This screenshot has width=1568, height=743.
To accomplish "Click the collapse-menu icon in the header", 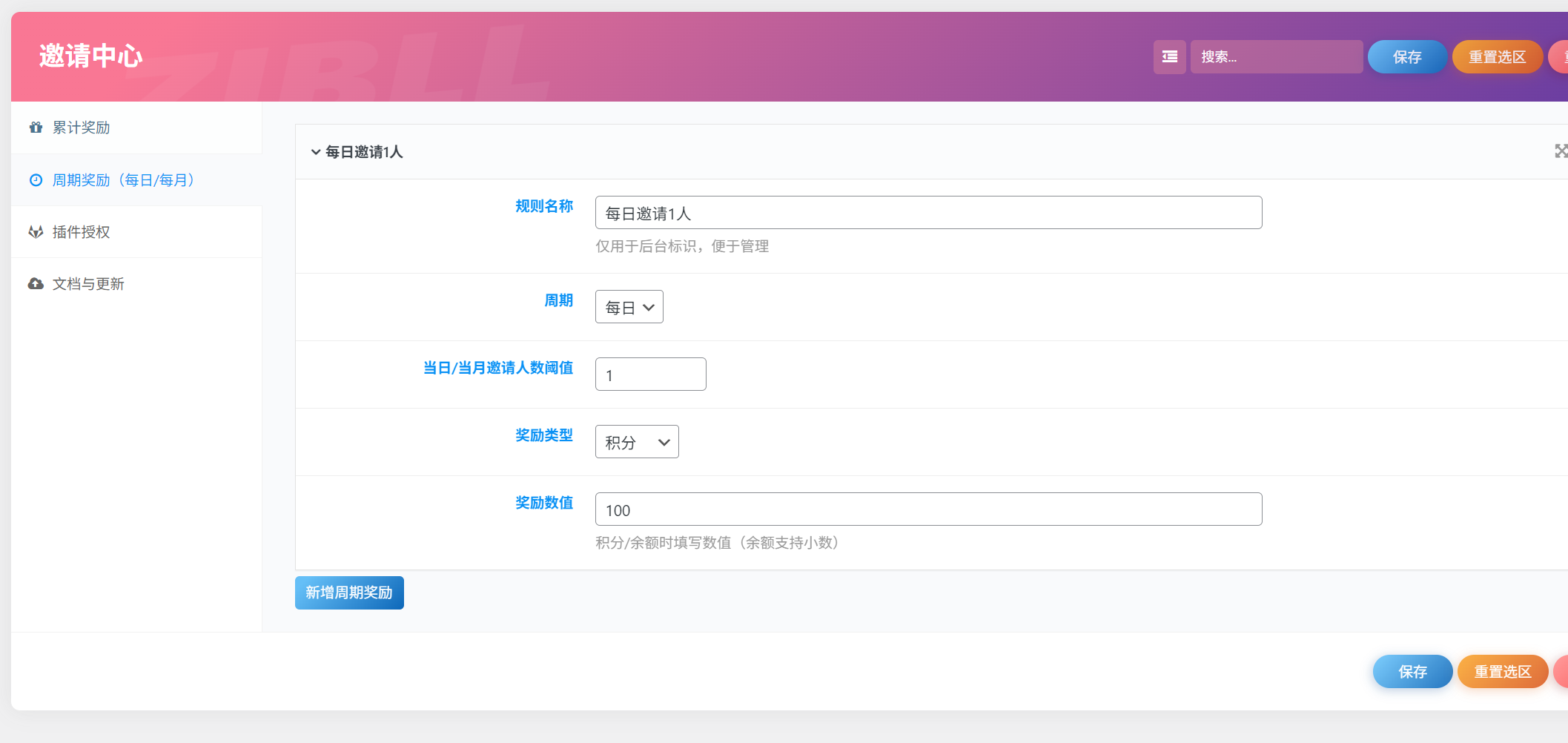I will click(x=1169, y=56).
